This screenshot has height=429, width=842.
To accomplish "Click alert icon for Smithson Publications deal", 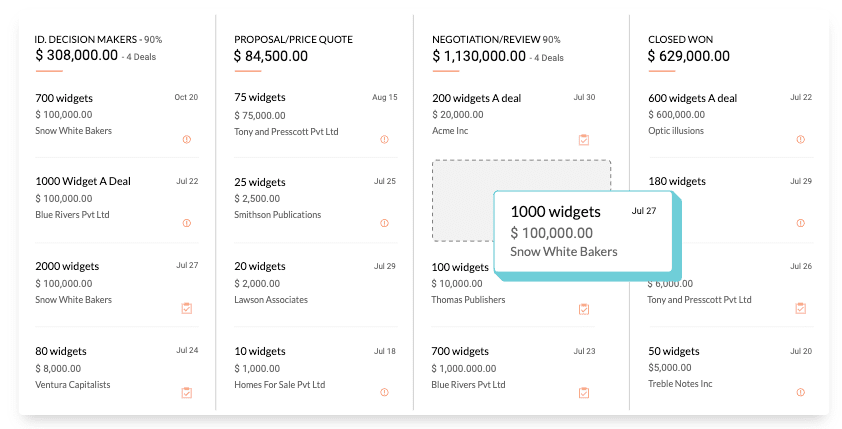I will [384, 223].
